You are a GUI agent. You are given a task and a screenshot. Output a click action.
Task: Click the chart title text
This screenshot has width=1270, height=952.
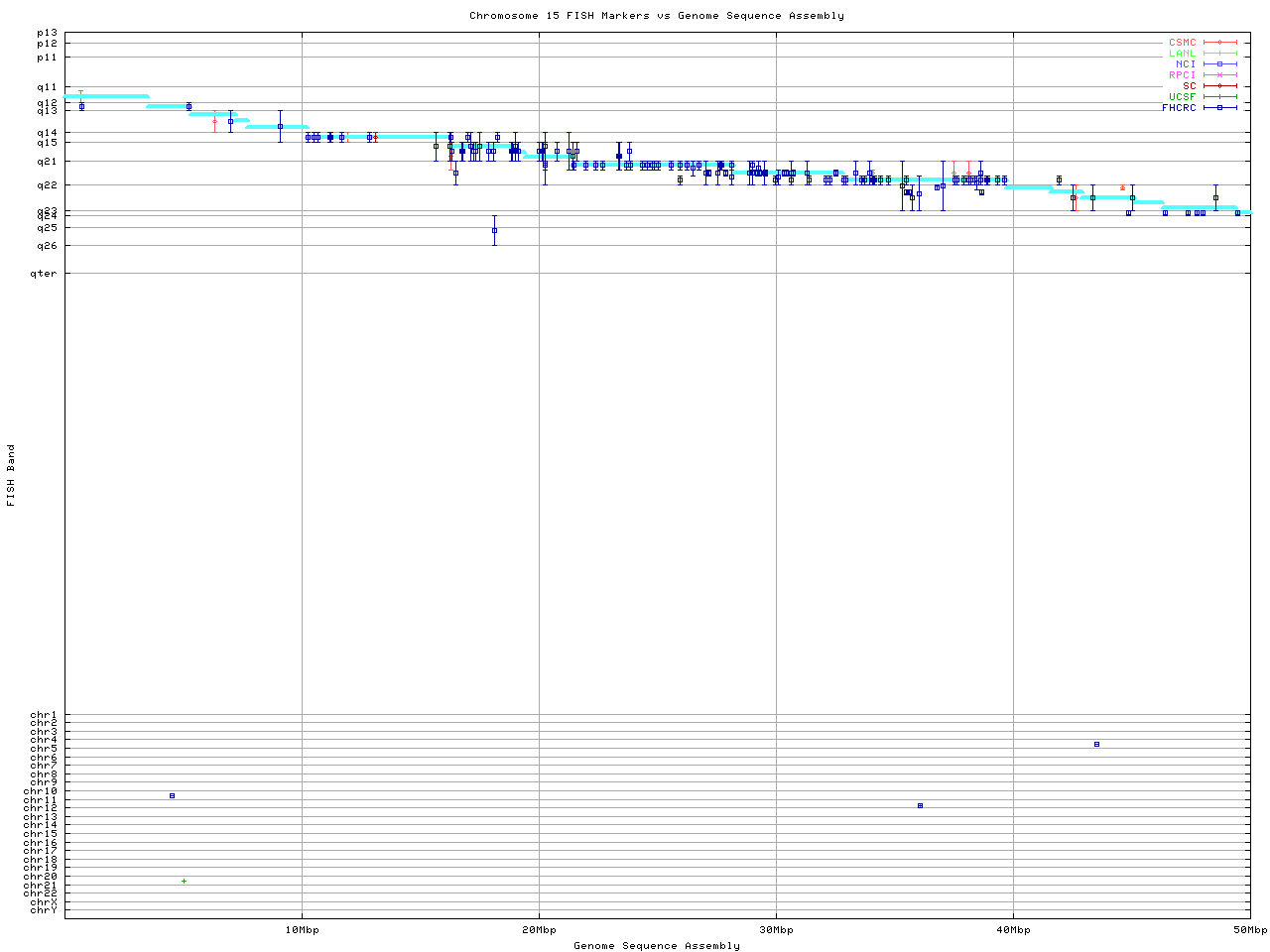(657, 16)
